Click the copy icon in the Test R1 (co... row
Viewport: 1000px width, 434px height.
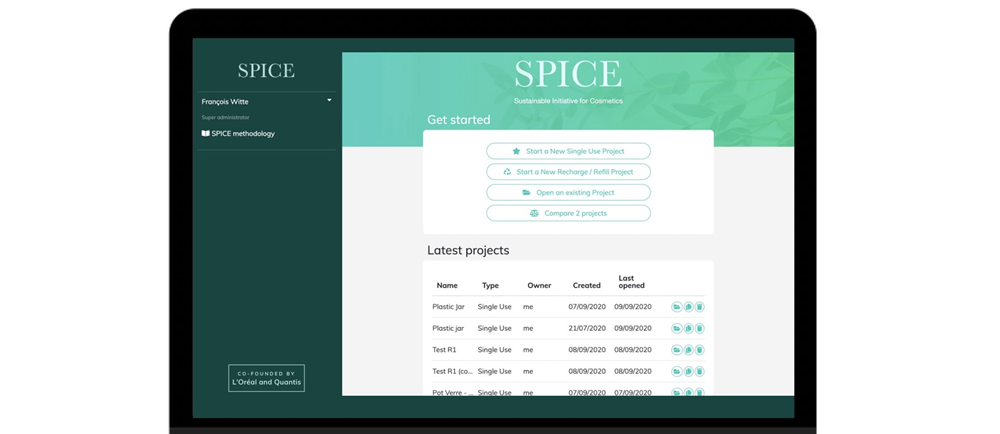pyautogui.click(x=688, y=372)
